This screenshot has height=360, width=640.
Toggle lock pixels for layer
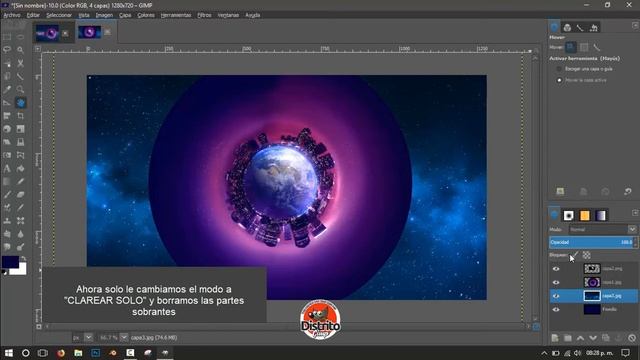coord(574,255)
